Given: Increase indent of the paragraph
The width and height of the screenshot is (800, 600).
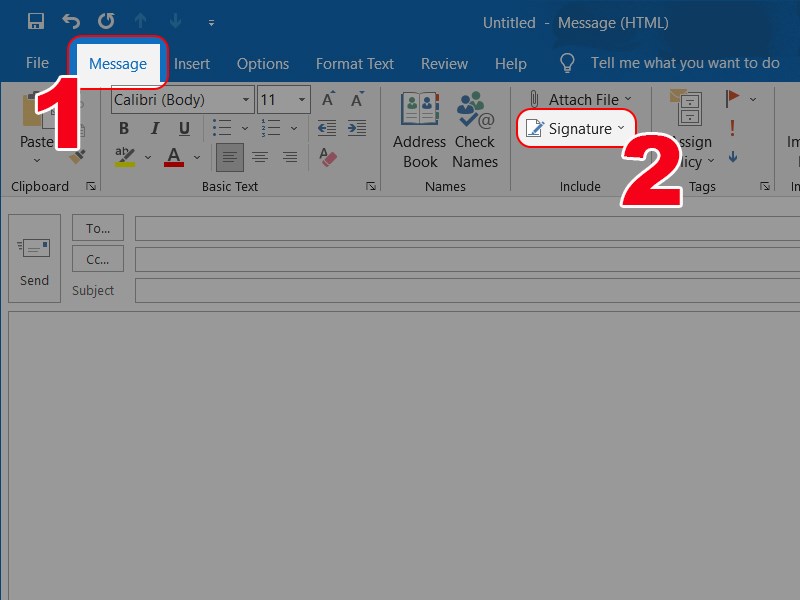Looking at the screenshot, I should 357,128.
